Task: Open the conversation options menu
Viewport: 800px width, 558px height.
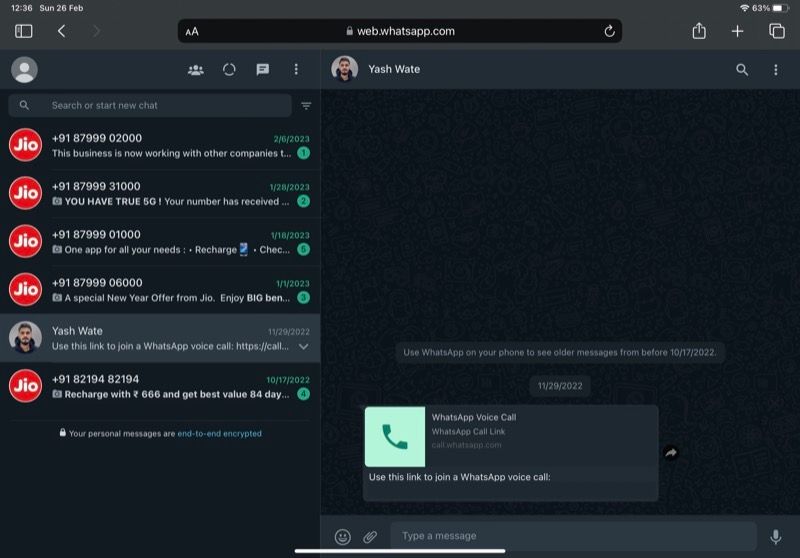Action: click(776, 69)
